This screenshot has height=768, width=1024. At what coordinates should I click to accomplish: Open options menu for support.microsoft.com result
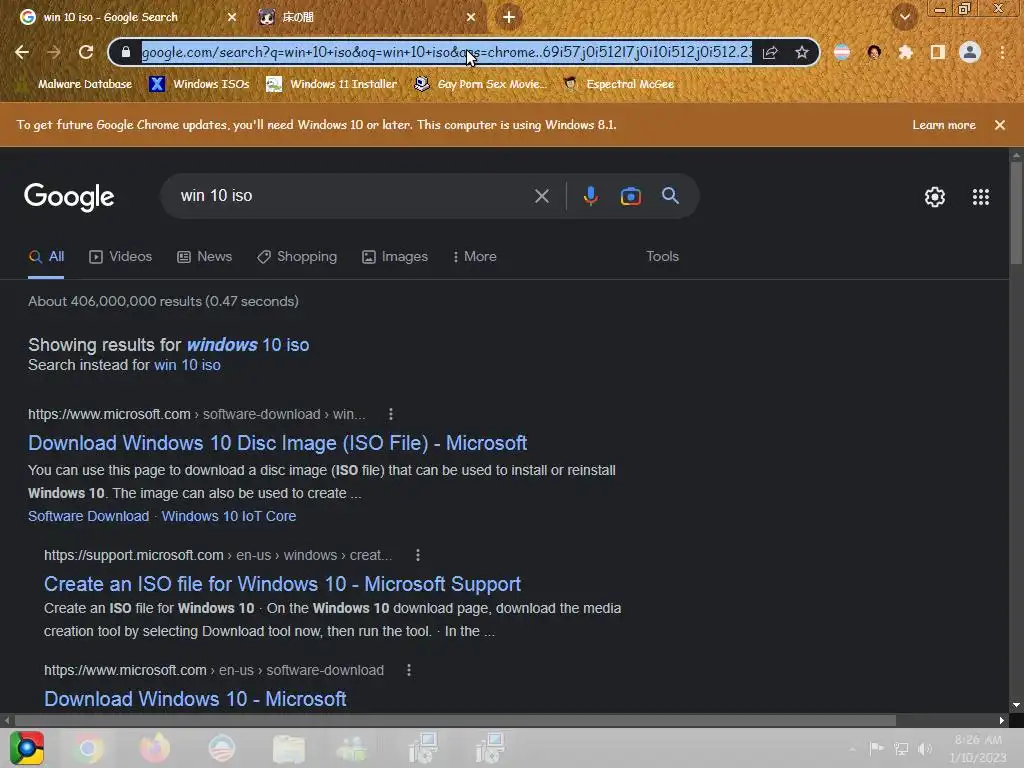(x=418, y=555)
